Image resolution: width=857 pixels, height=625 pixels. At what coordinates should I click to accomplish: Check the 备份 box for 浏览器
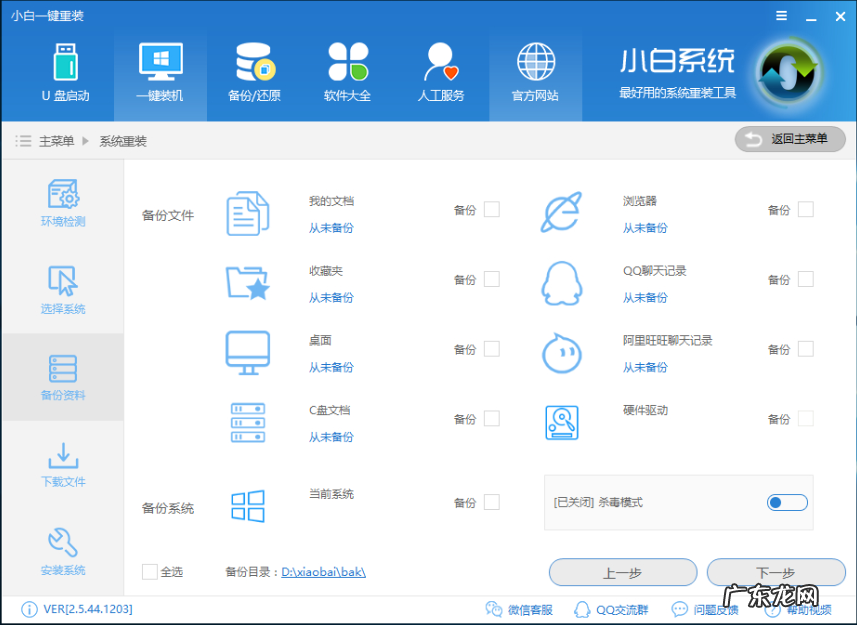[808, 210]
